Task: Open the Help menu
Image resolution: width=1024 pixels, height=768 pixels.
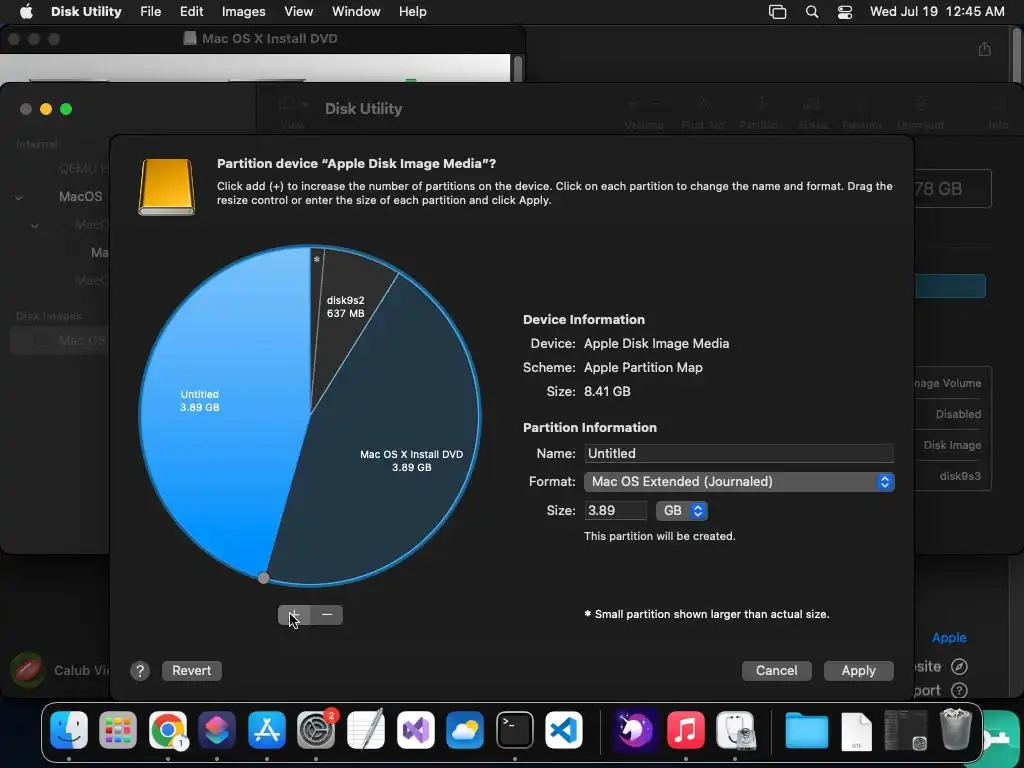Action: [413, 11]
